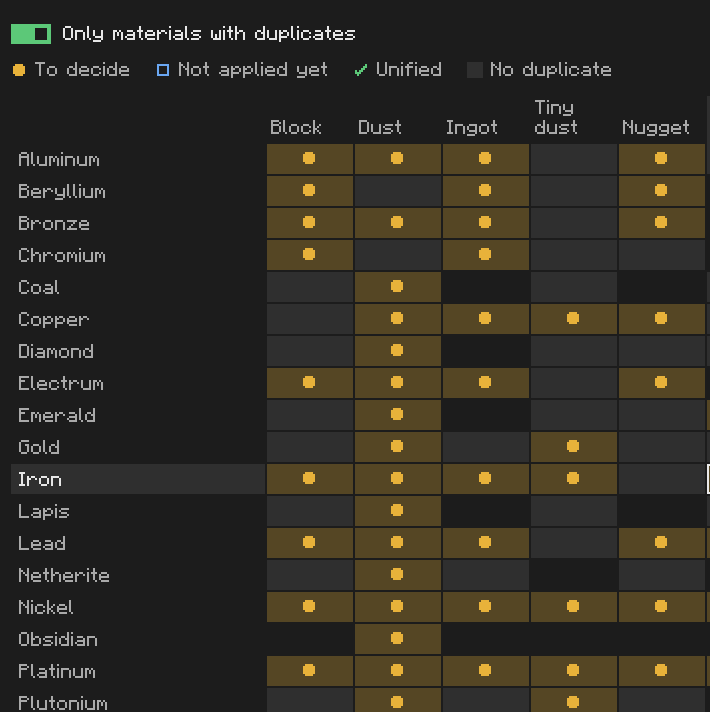
Task: Click Plutonium Dust to-decide cell
Action: [398, 700]
